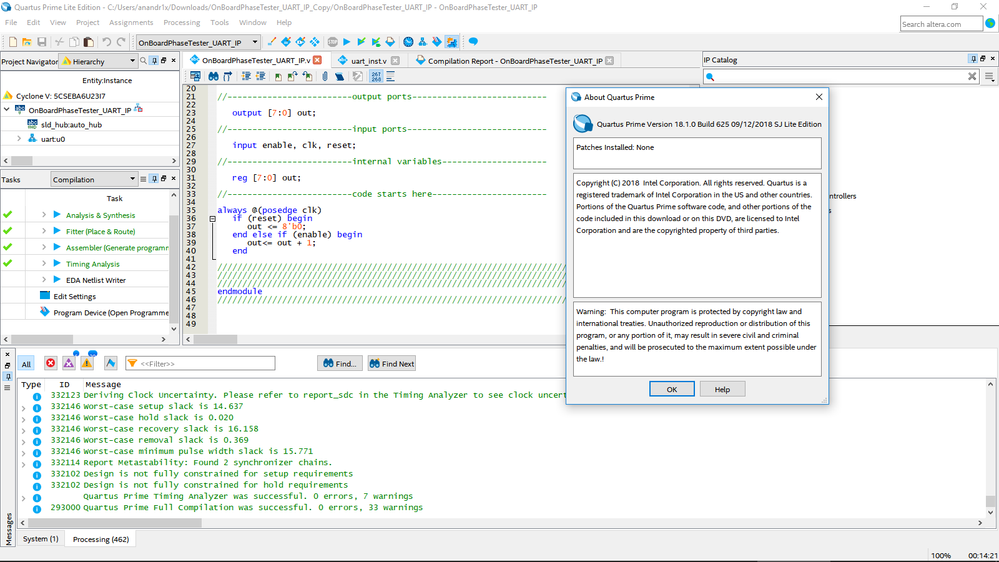Click the Edit Settings task icon
The height and width of the screenshot is (562, 999).
45,296
